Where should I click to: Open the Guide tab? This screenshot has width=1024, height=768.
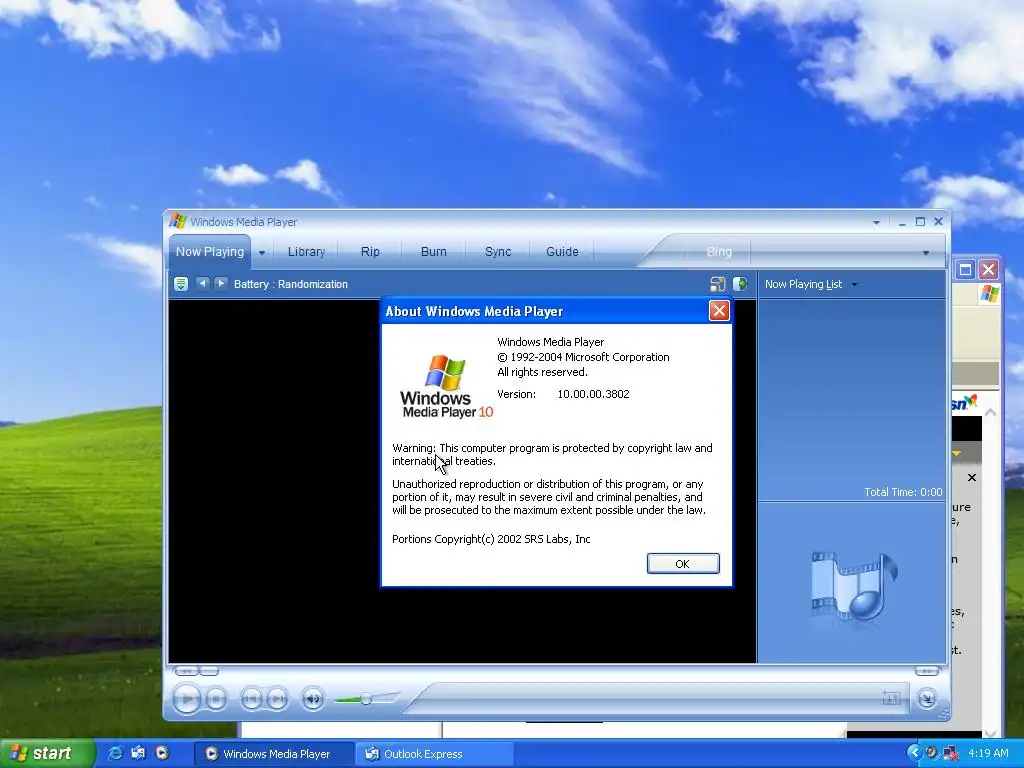562,251
